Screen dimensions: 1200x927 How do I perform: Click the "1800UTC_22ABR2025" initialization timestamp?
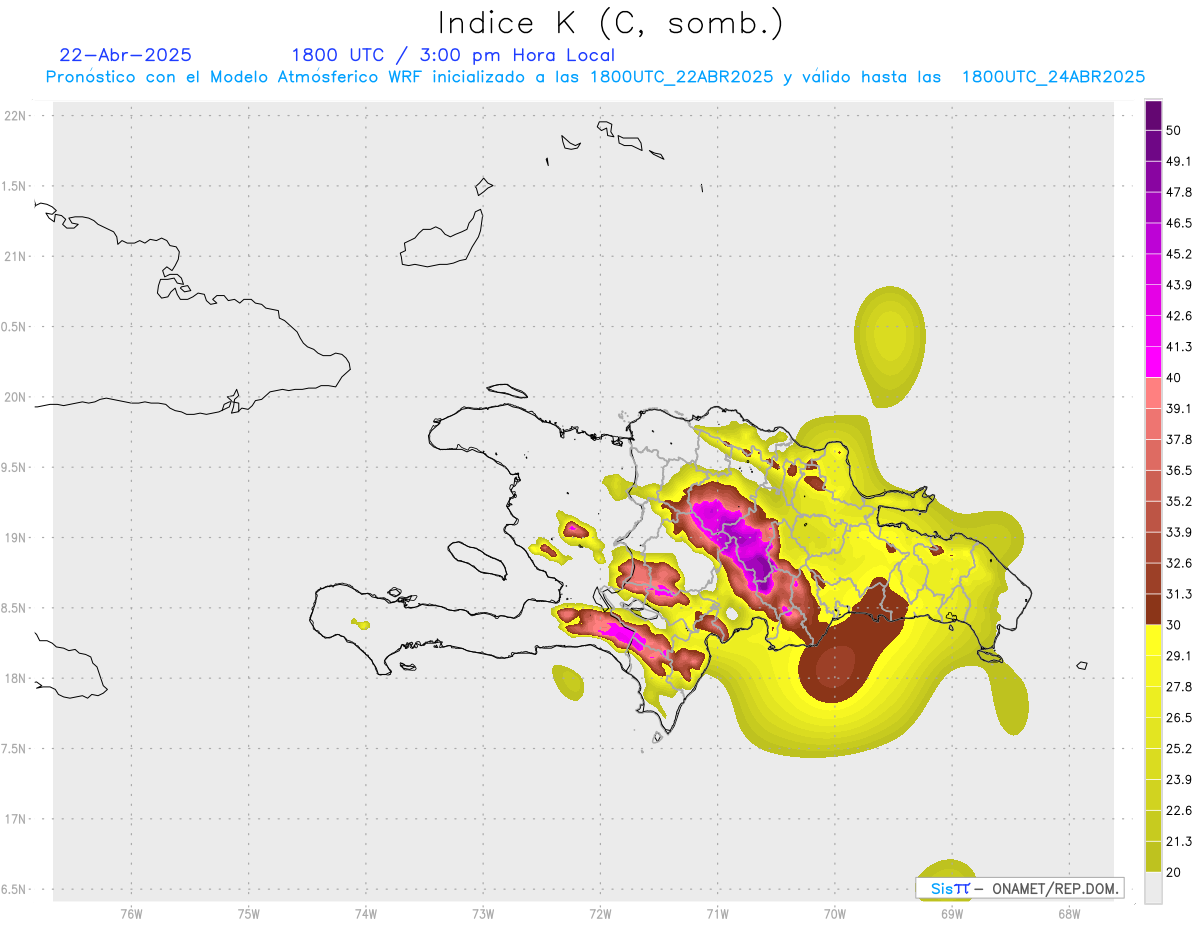682,77
